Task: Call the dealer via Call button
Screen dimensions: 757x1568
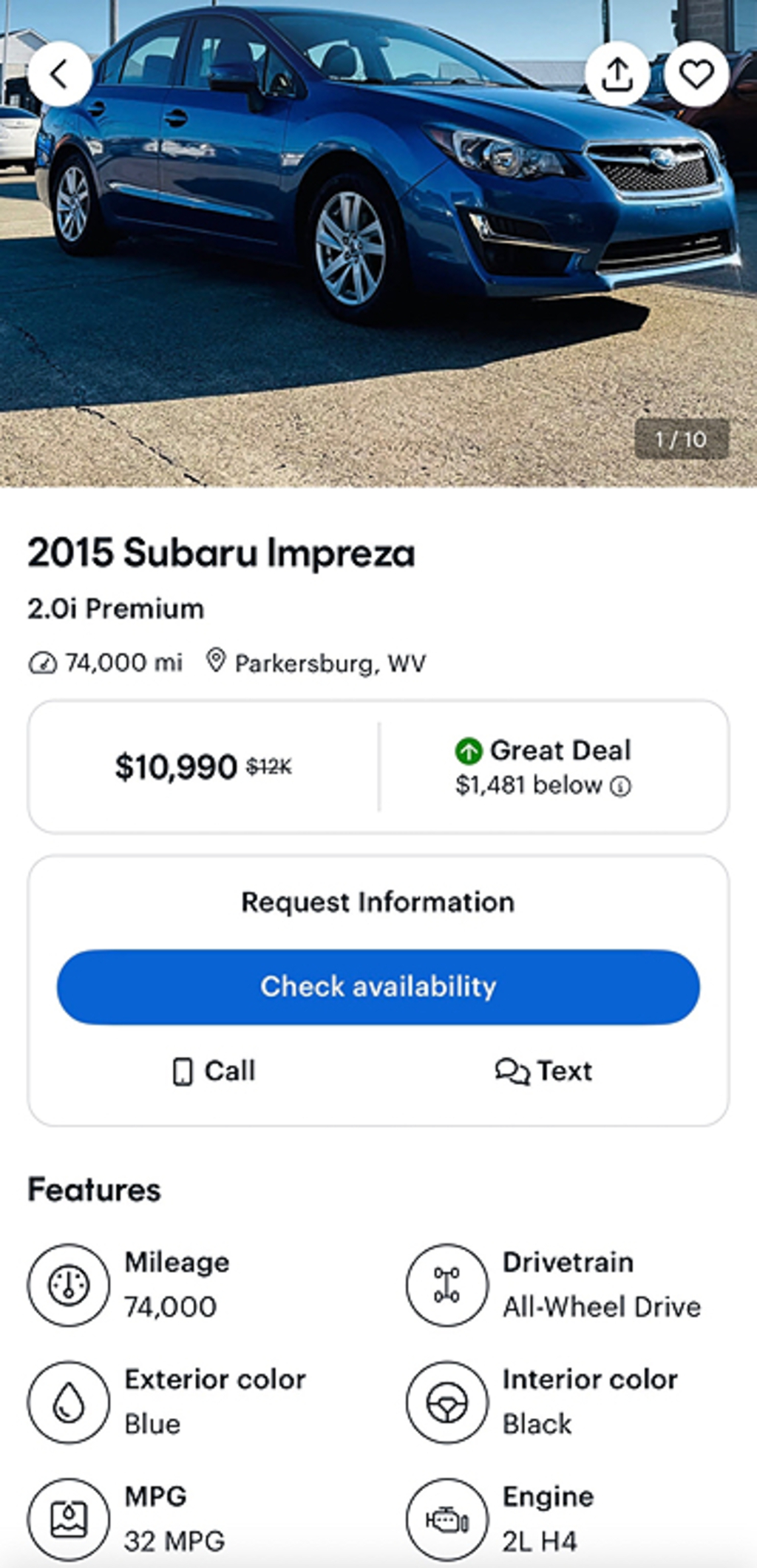Action: (214, 1071)
